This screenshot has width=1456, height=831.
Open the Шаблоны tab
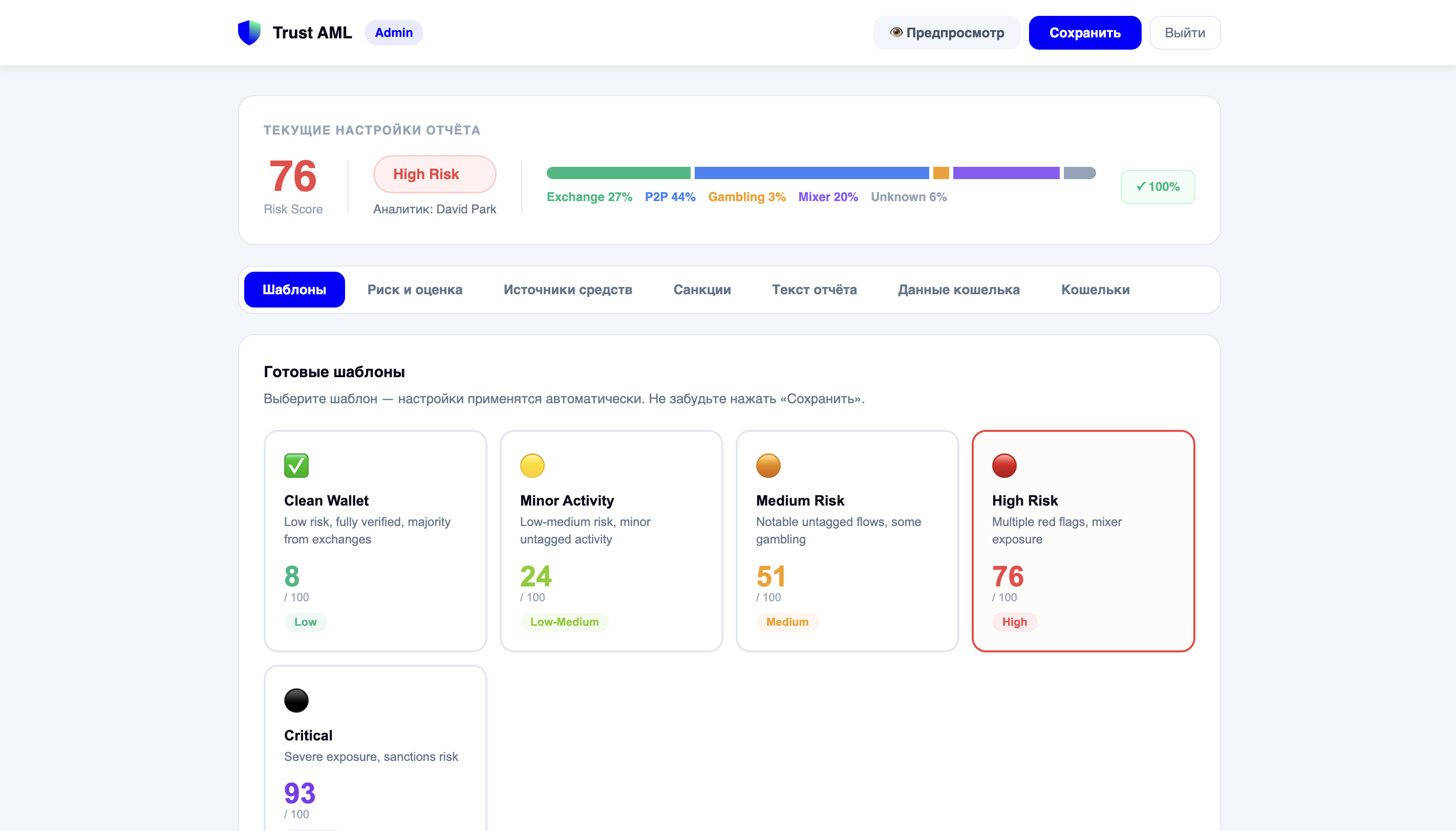pyautogui.click(x=294, y=290)
